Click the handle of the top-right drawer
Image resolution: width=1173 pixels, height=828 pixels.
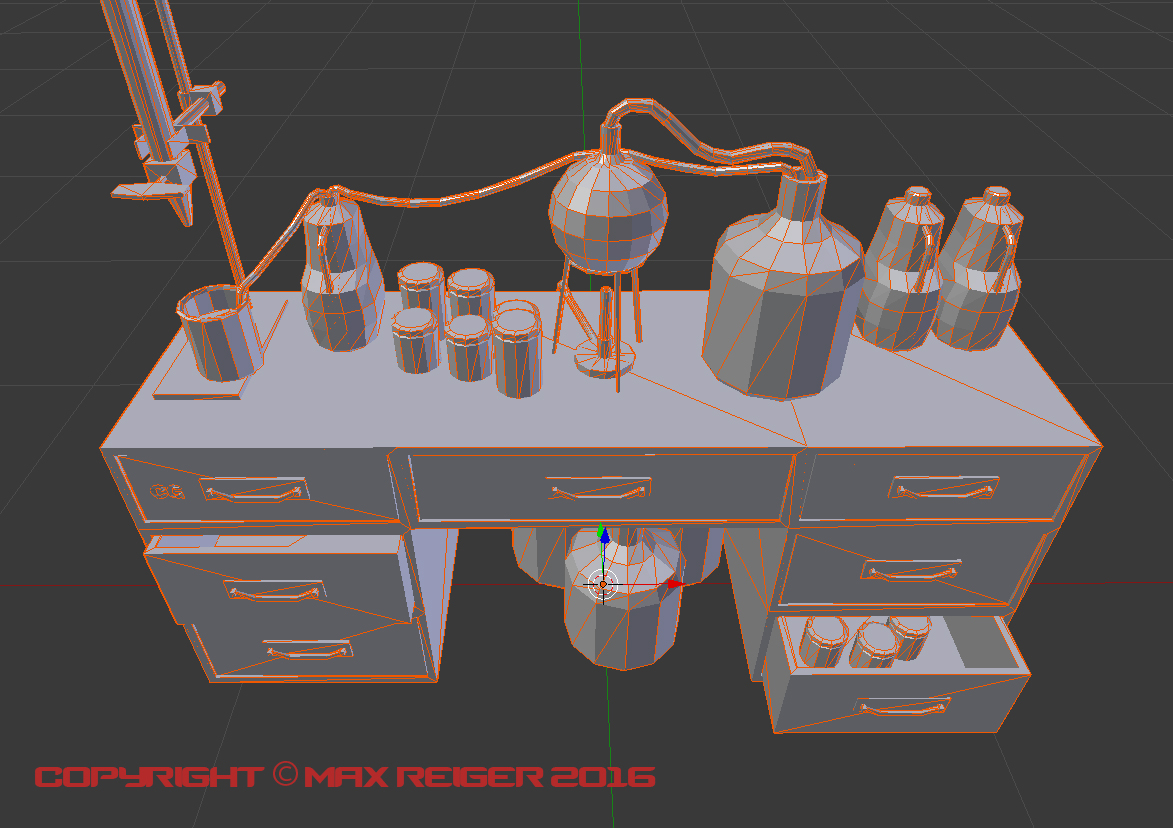click(944, 488)
